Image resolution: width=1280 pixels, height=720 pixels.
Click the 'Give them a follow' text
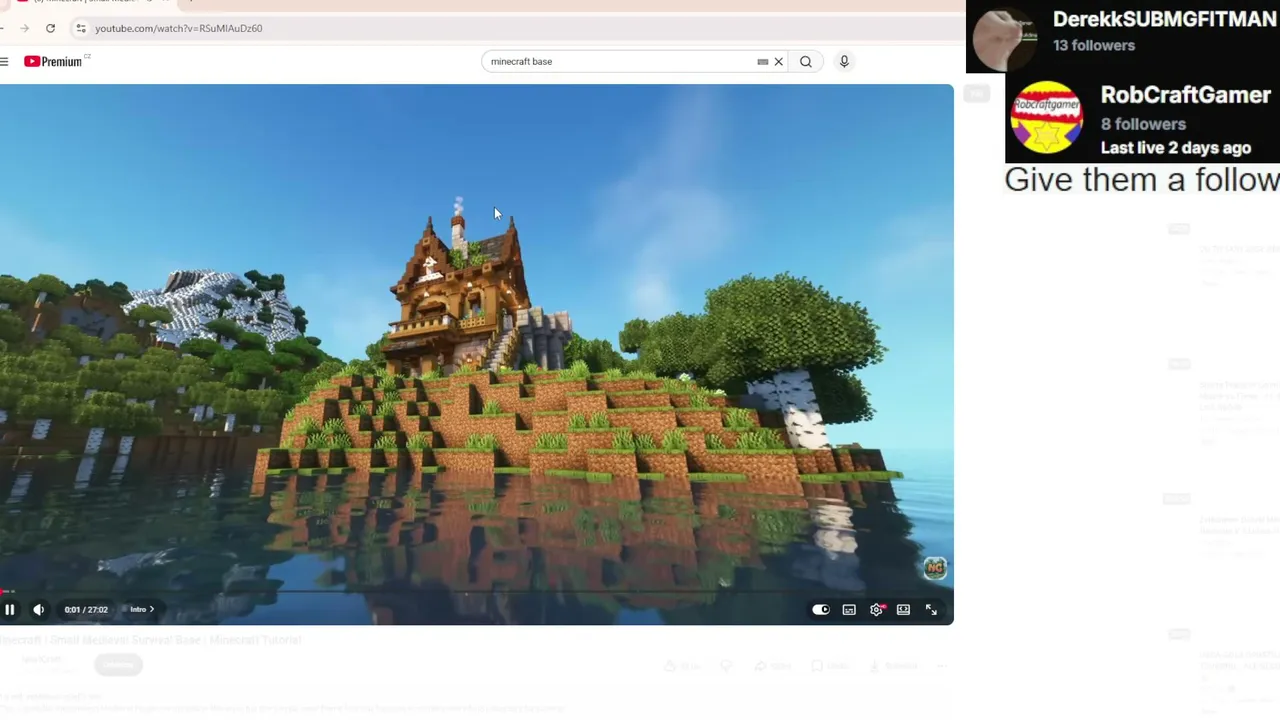click(x=1142, y=180)
